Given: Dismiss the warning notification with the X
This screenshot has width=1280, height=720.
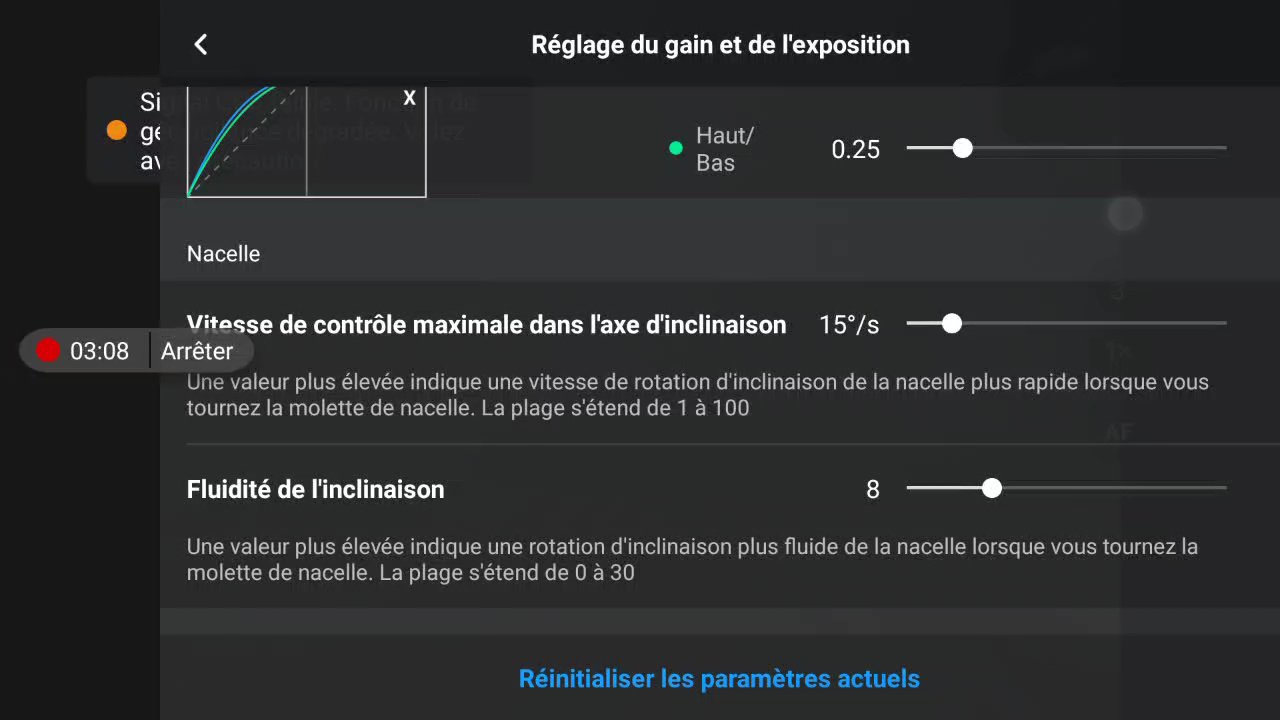Looking at the screenshot, I should point(409,98).
